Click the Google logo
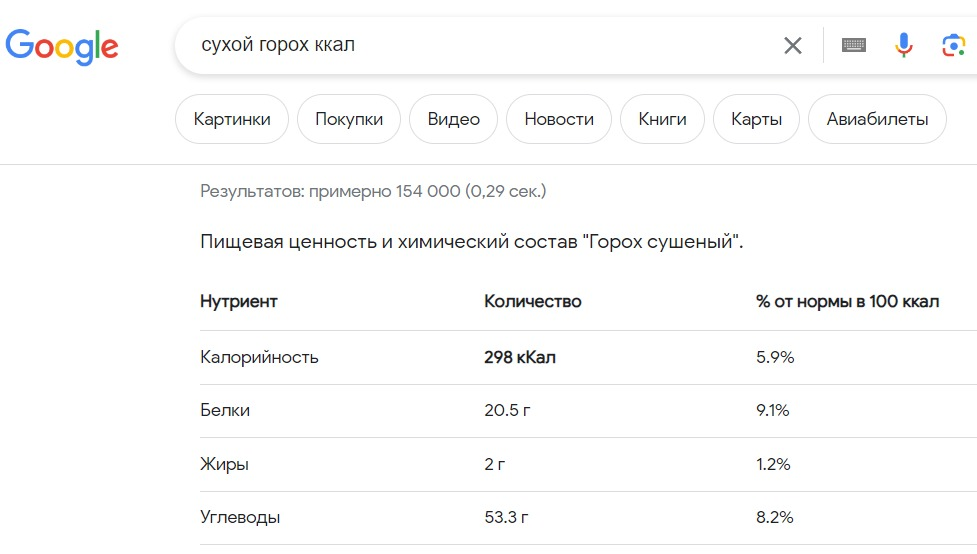This screenshot has height=554, width=977. 62,46
